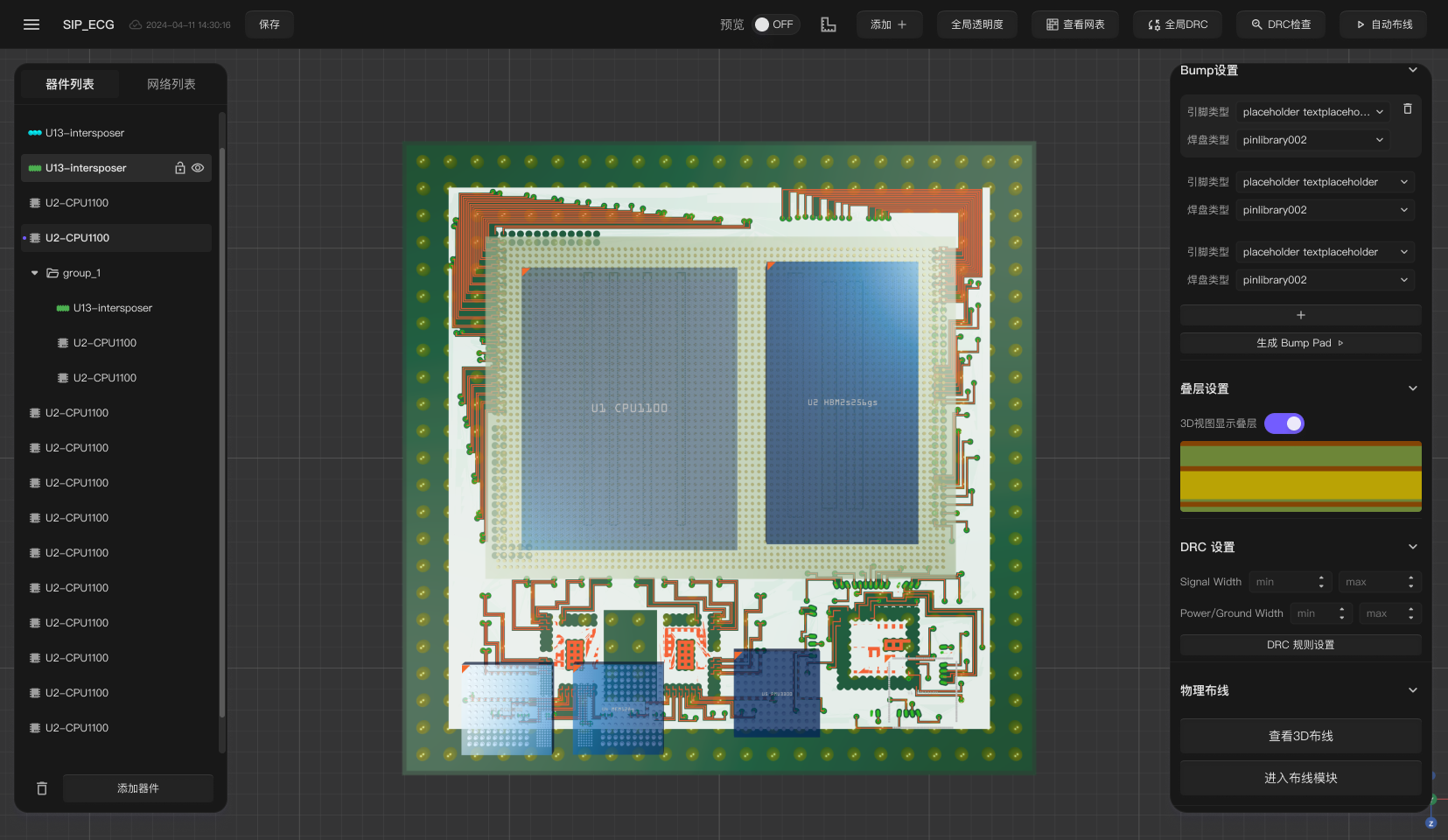The height and width of the screenshot is (840, 1448).
Task: Click the lock icon on U13-intersposer row
Action: coord(179,168)
